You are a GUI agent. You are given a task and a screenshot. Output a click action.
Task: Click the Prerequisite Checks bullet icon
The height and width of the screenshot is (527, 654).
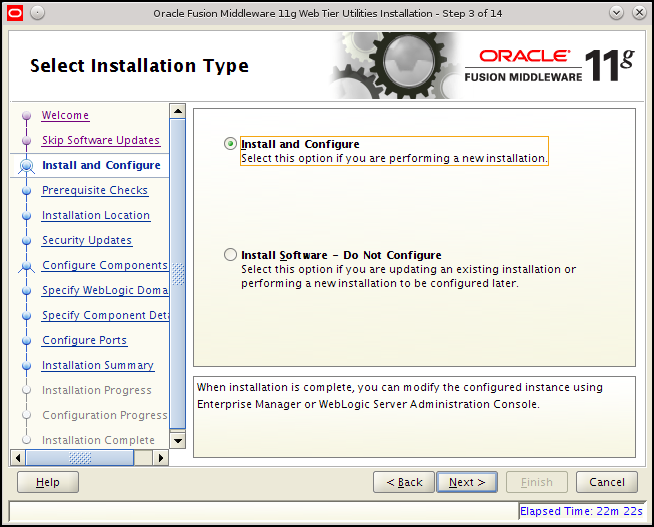tap(26, 191)
